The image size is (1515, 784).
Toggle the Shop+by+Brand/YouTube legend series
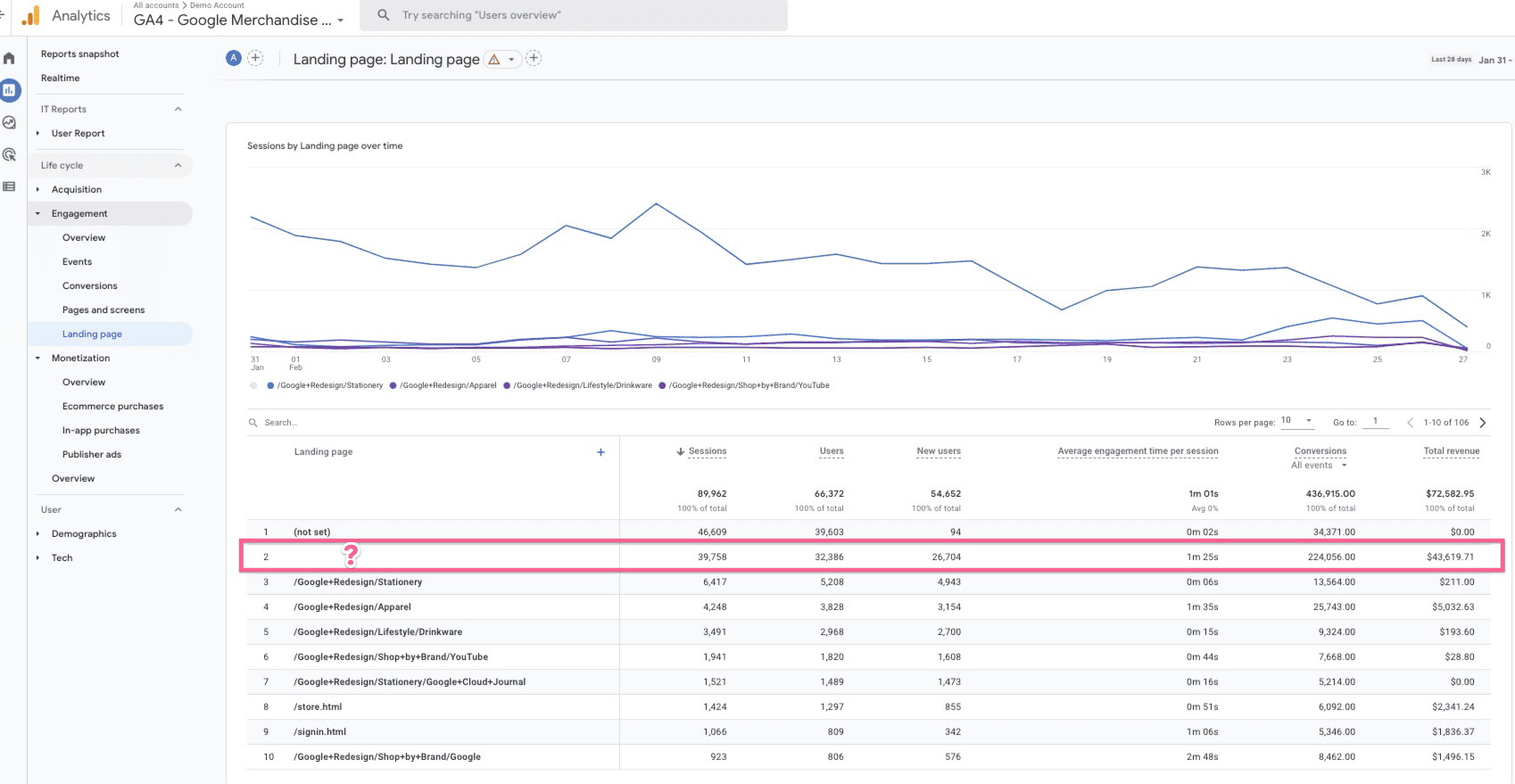(x=744, y=385)
